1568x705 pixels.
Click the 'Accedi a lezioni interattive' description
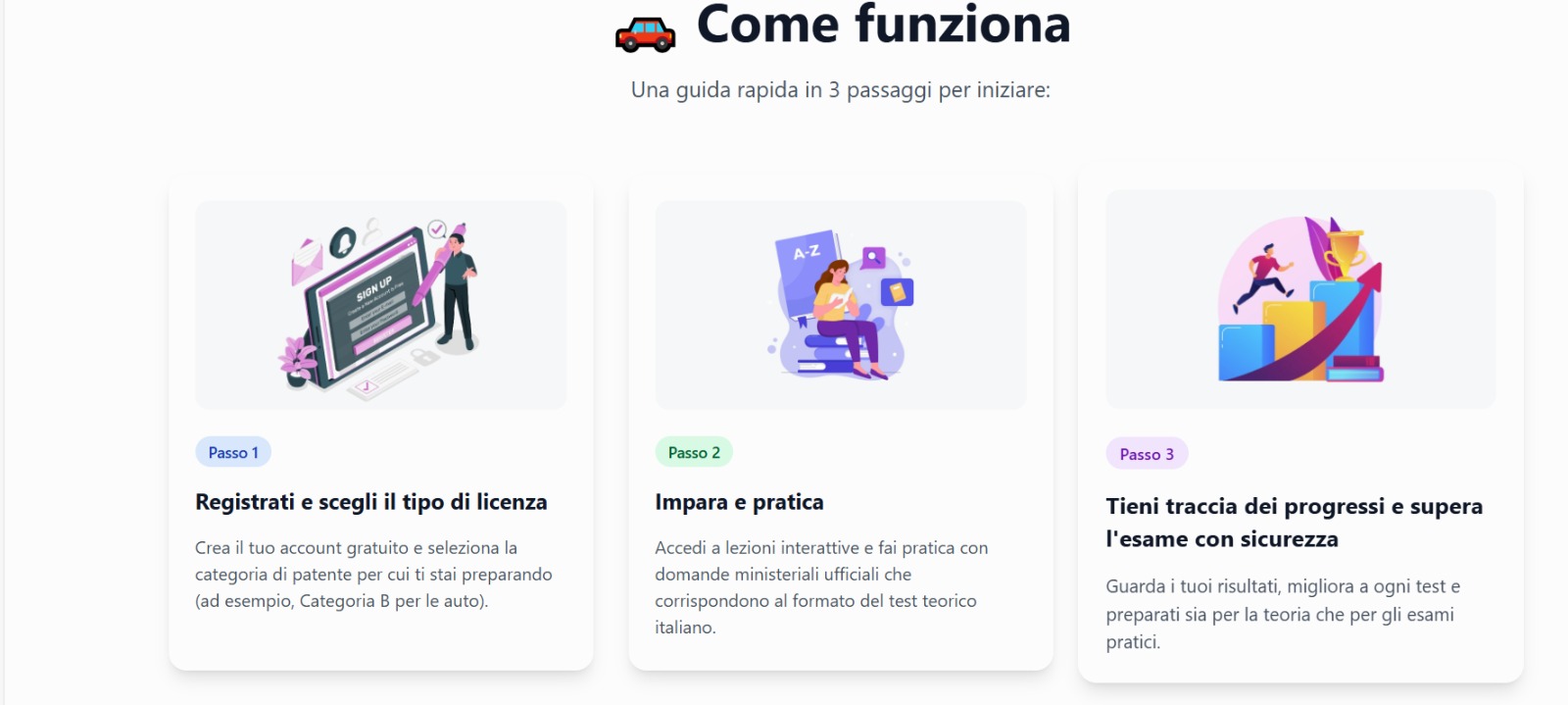coord(821,587)
